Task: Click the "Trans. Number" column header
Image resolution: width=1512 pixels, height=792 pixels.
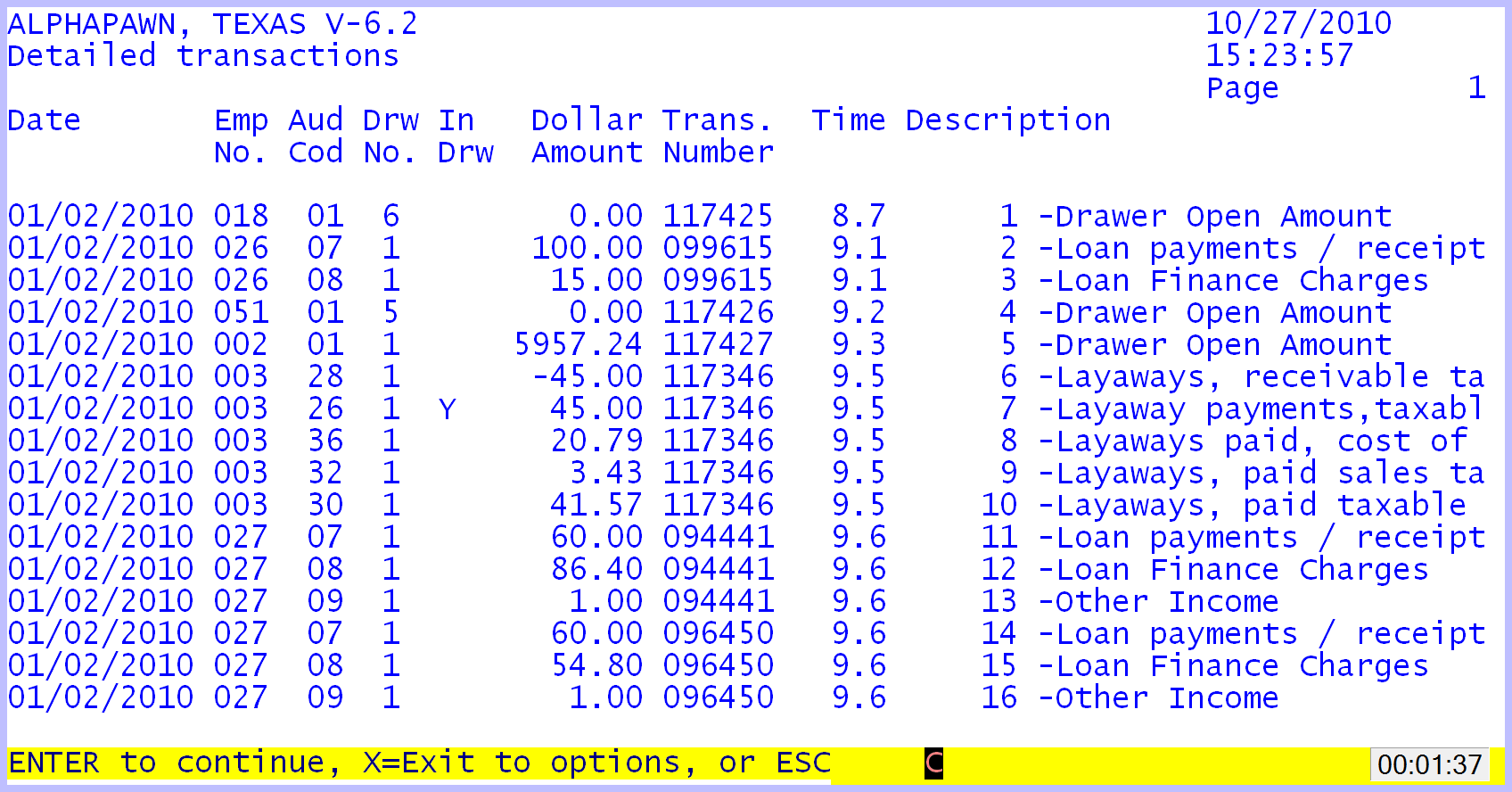Action: click(718, 136)
